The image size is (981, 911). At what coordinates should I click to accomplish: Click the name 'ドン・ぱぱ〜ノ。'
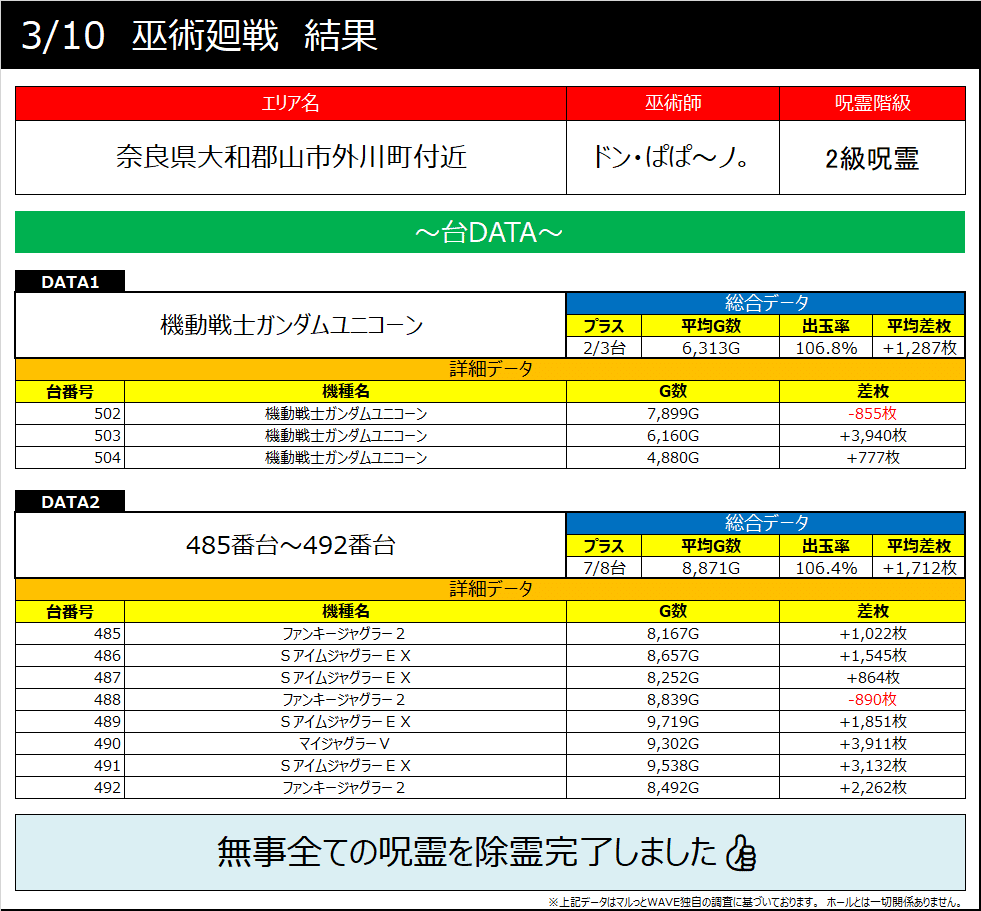point(670,157)
